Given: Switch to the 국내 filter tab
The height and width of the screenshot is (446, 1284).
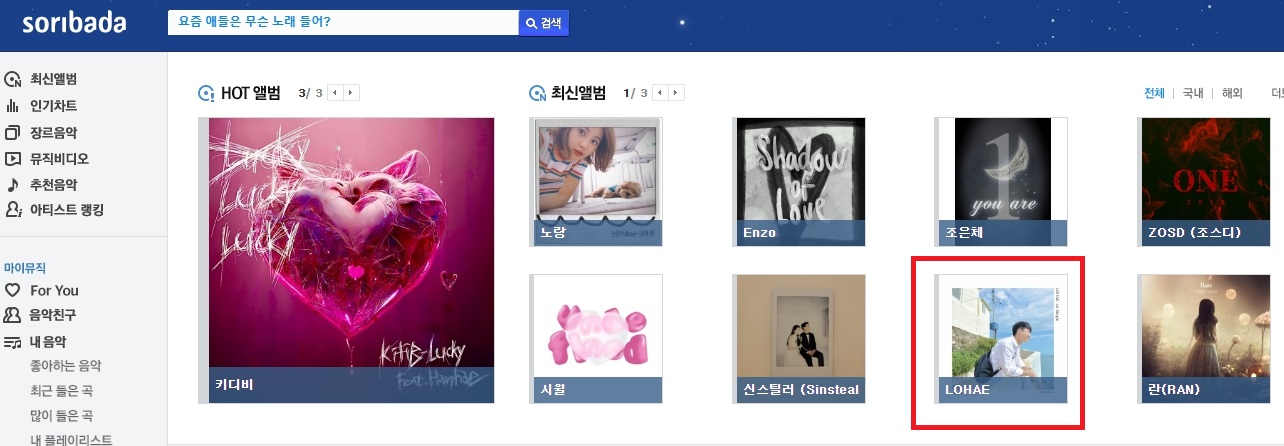Looking at the screenshot, I should [x=1193, y=93].
